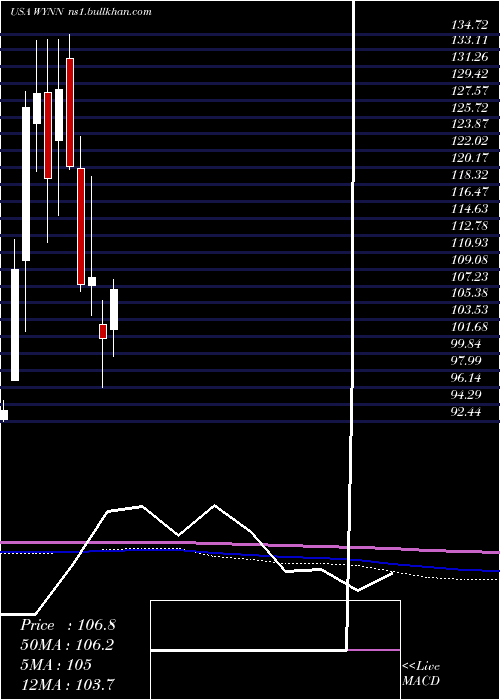Click the 99.84 price axis label
Screen dimensions: 500x700
pos(467,344)
